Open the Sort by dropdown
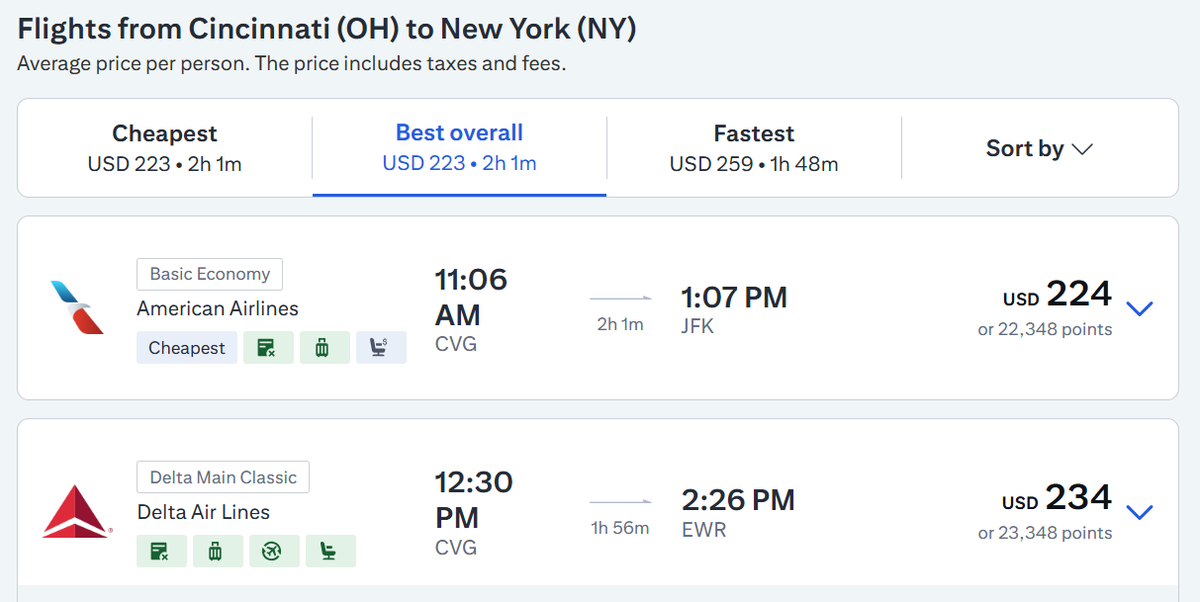 [x=1039, y=149]
